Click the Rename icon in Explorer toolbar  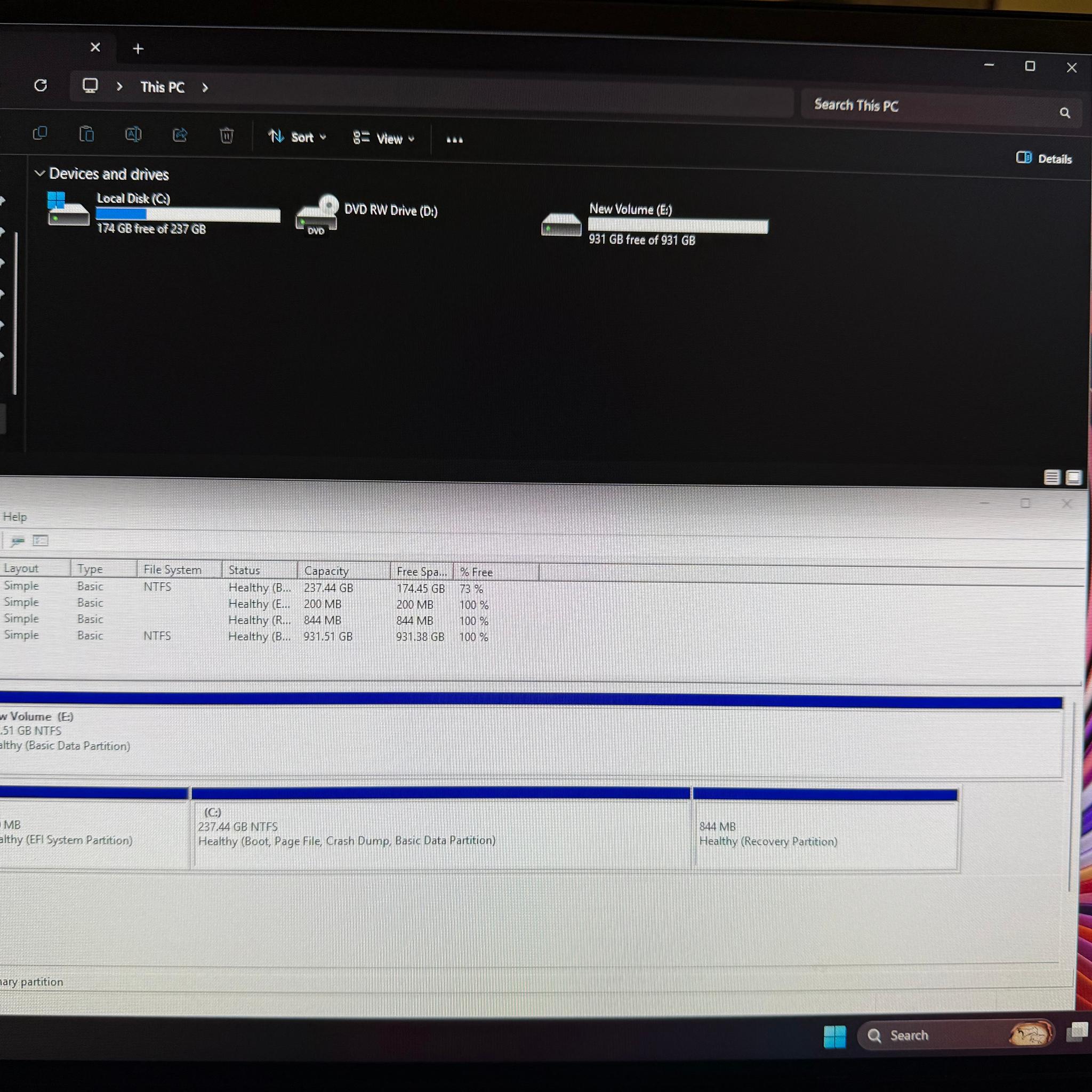pos(133,134)
